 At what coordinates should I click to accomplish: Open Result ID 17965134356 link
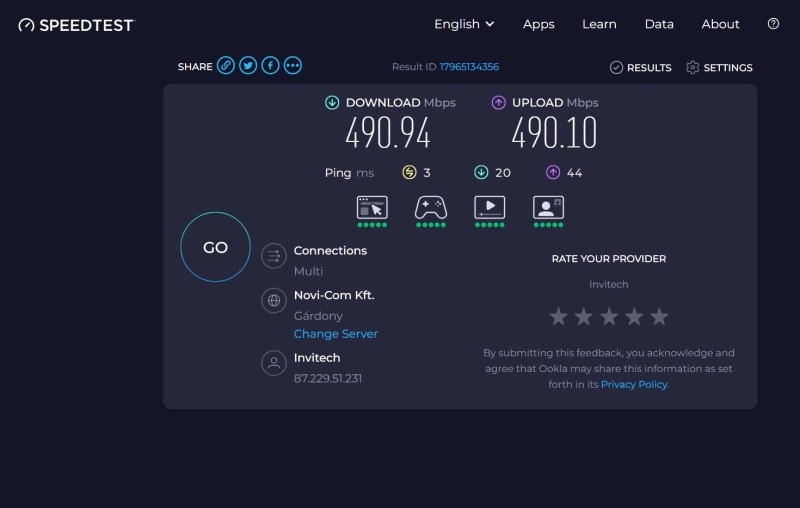tap(469, 67)
